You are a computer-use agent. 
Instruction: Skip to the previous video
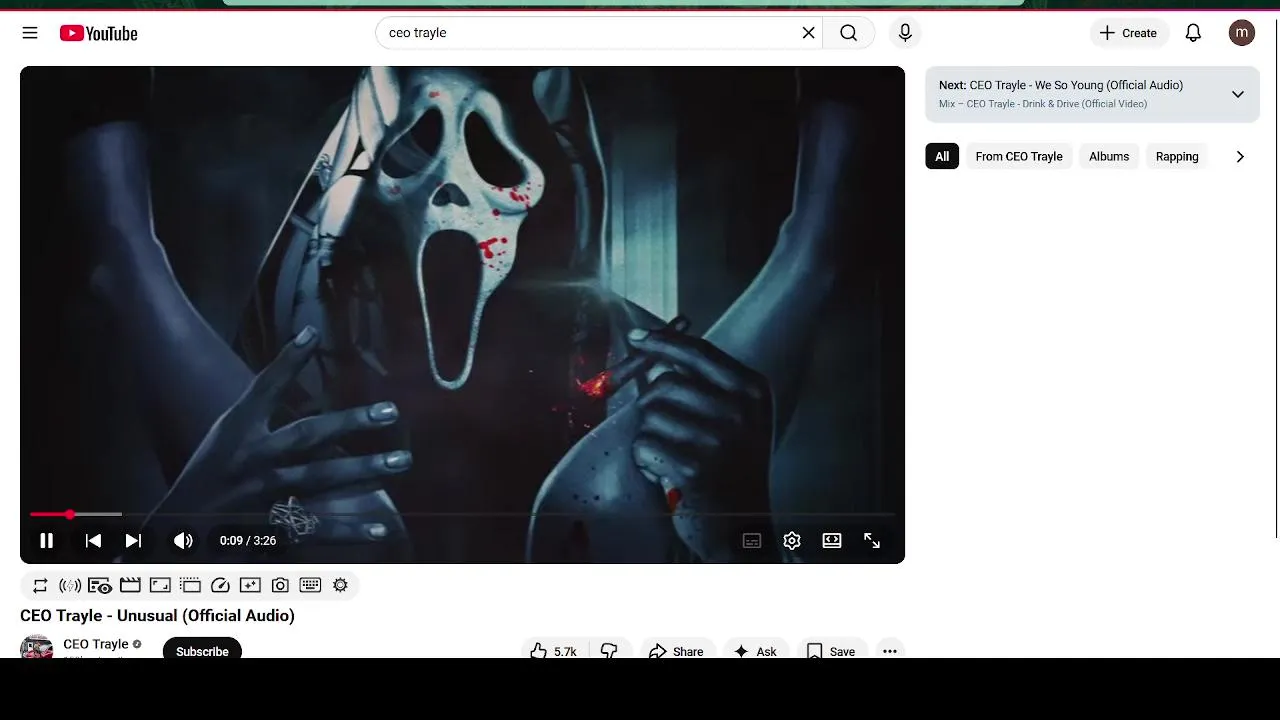point(93,541)
